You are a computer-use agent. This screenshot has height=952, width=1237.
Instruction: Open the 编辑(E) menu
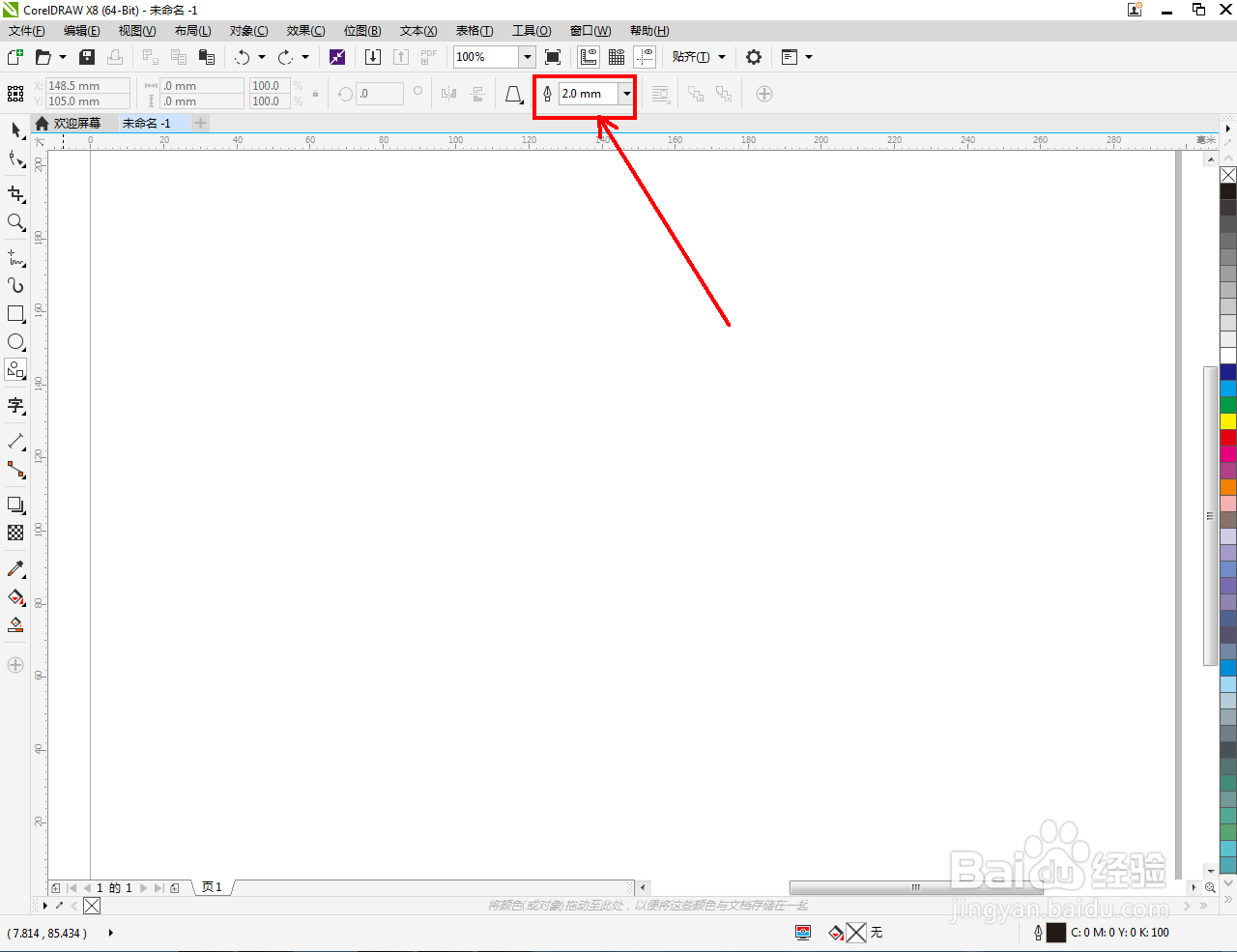(82, 31)
